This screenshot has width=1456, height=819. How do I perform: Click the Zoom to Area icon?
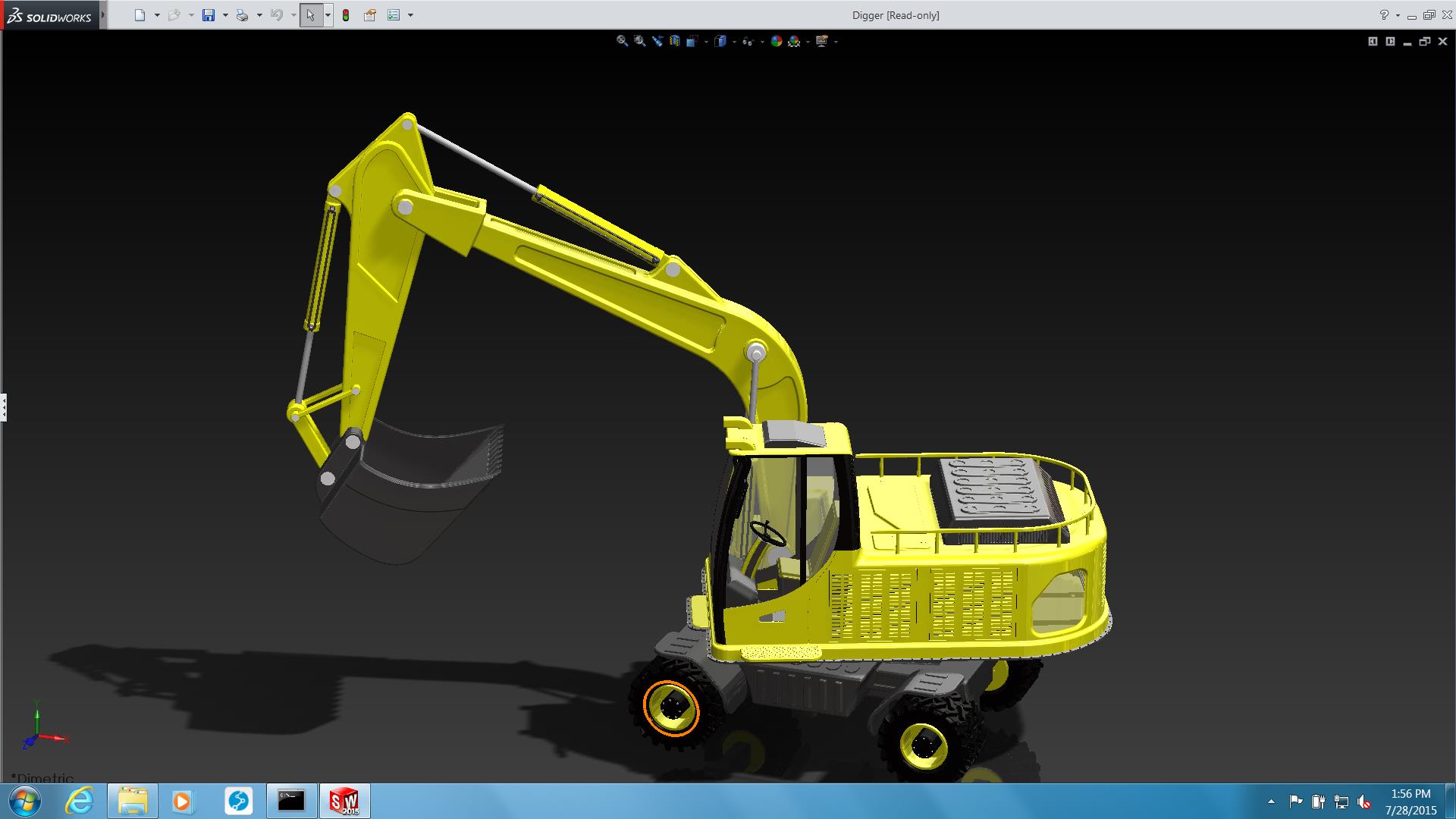640,41
